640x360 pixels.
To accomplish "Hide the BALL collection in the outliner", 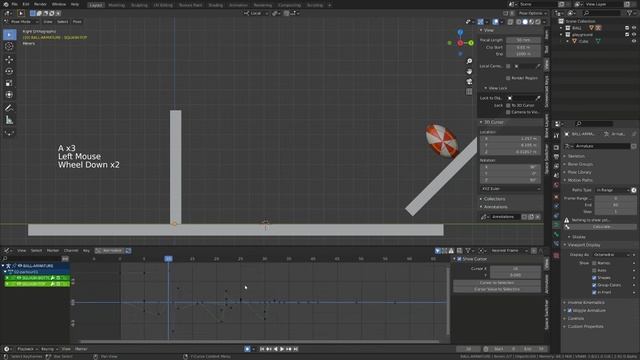I will (x=634, y=28).
